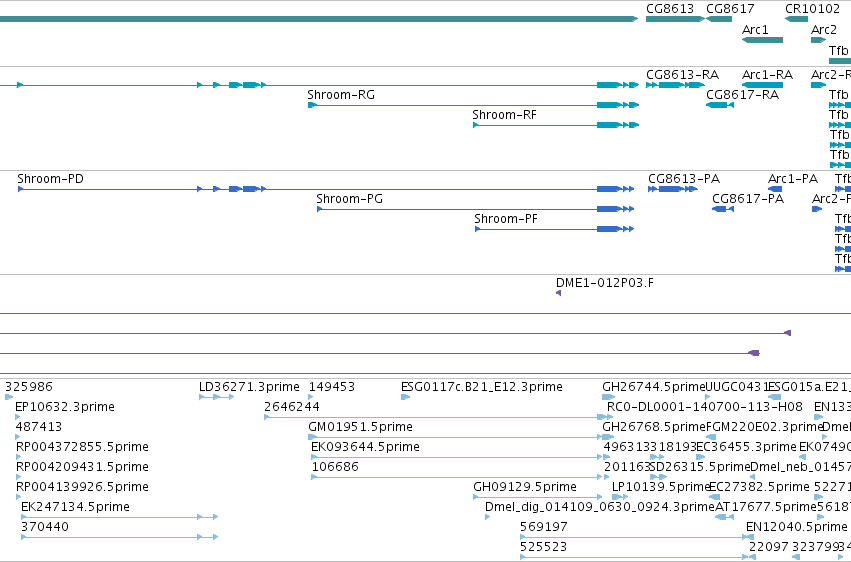Select the 2646244 EST alignment
This screenshot has height=562, width=851.
pos(438,417)
